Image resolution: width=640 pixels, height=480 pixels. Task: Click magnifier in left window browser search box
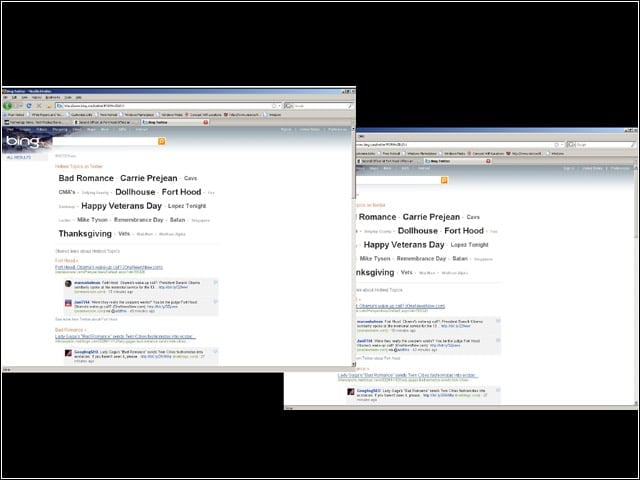pyautogui.click(x=350, y=106)
